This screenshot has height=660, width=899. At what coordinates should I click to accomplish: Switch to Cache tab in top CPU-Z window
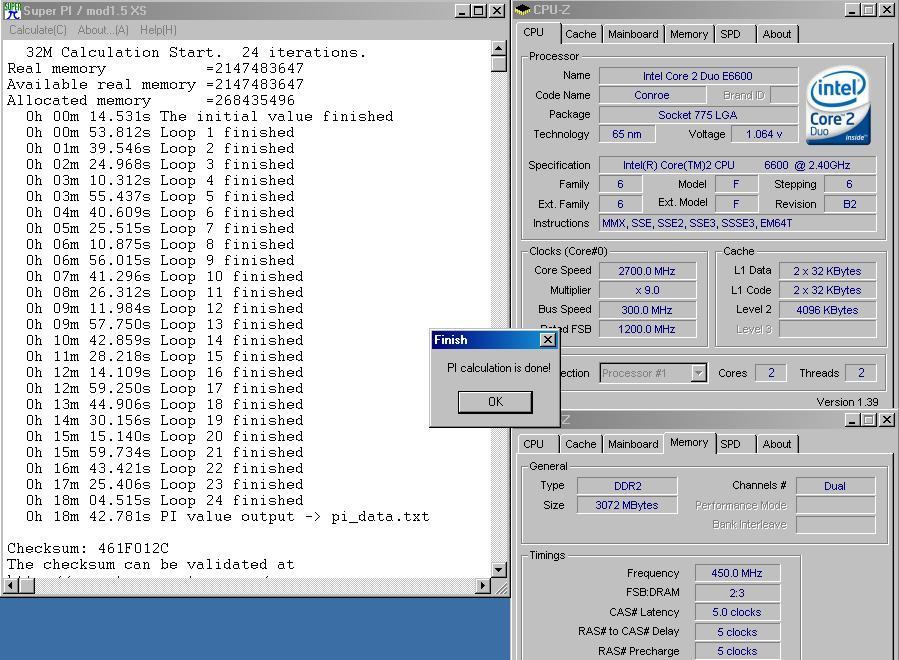coord(580,34)
